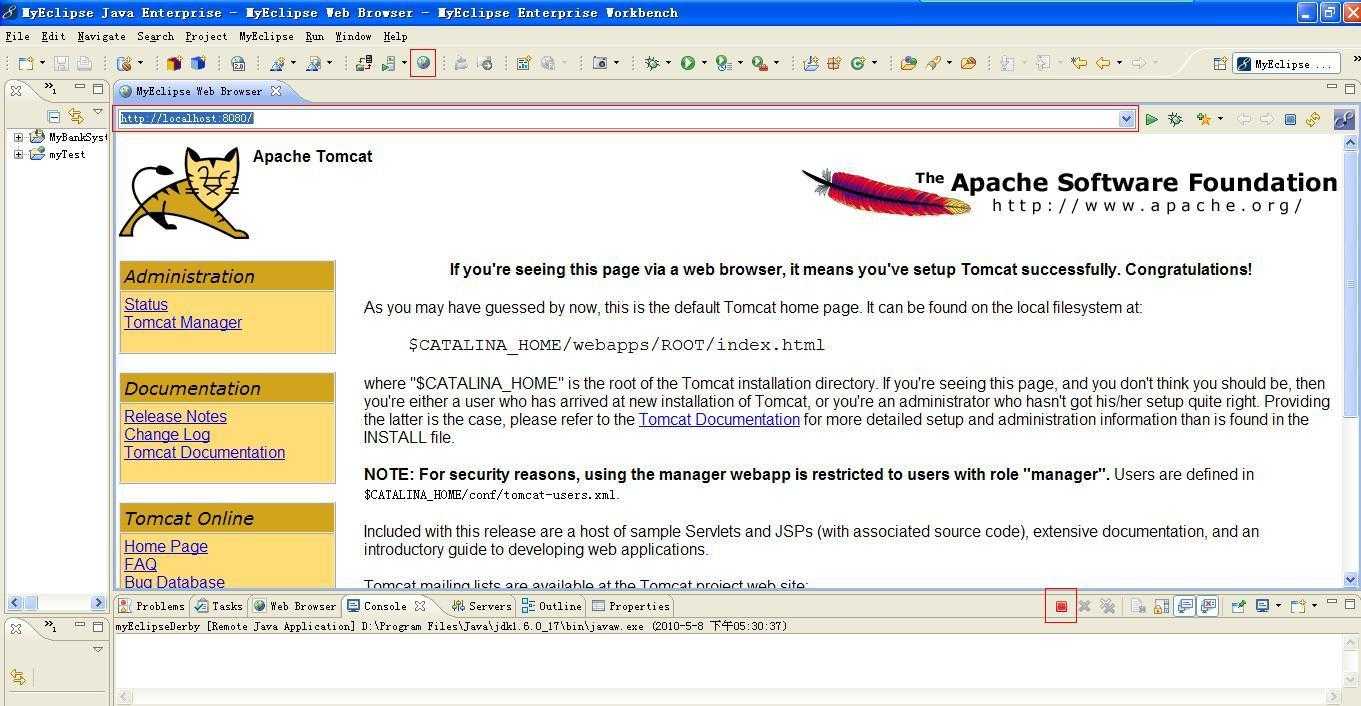Image resolution: width=1361 pixels, height=706 pixels.
Task: Open the Back history dropdown arrow
Action: (x=1118, y=63)
